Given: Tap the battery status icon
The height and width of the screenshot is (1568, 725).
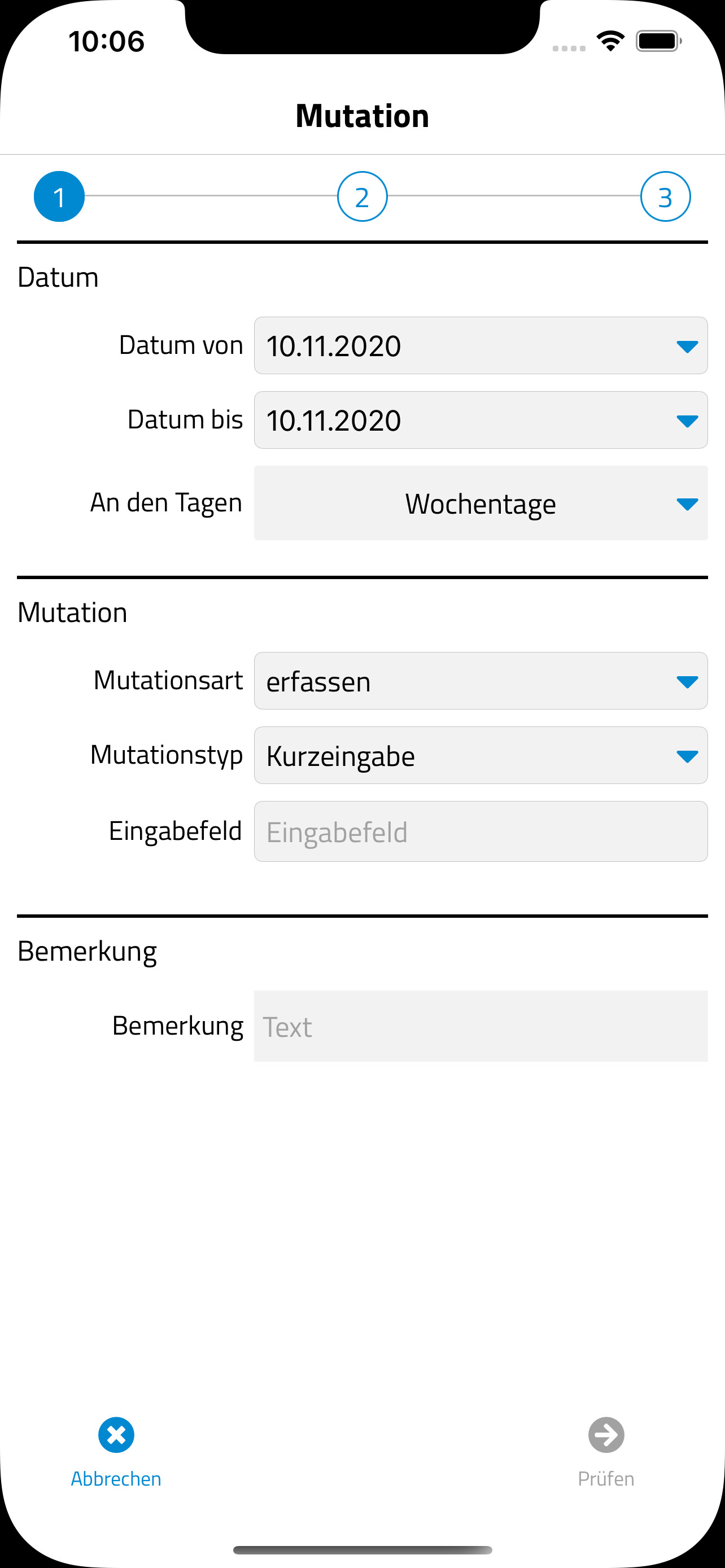Looking at the screenshot, I should click(658, 41).
